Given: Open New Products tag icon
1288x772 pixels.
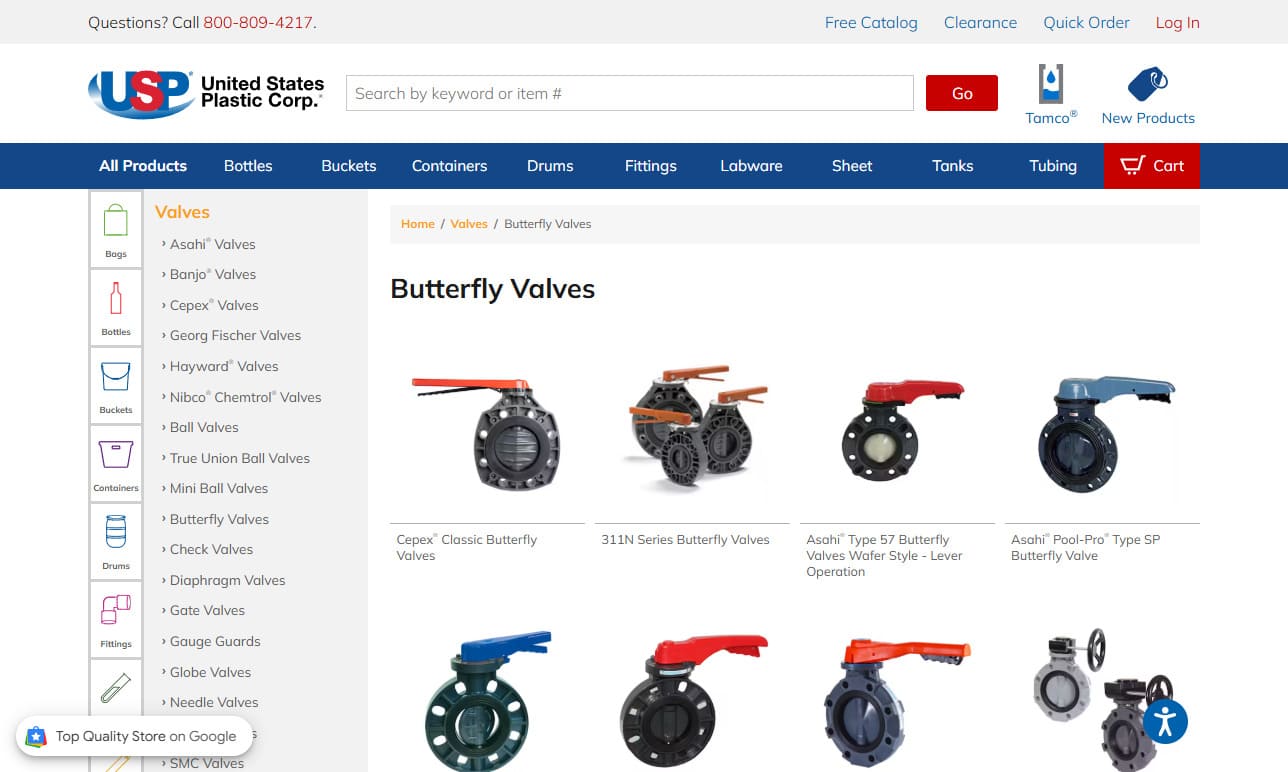Looking at the screenshot, I should coord(1147,85).
